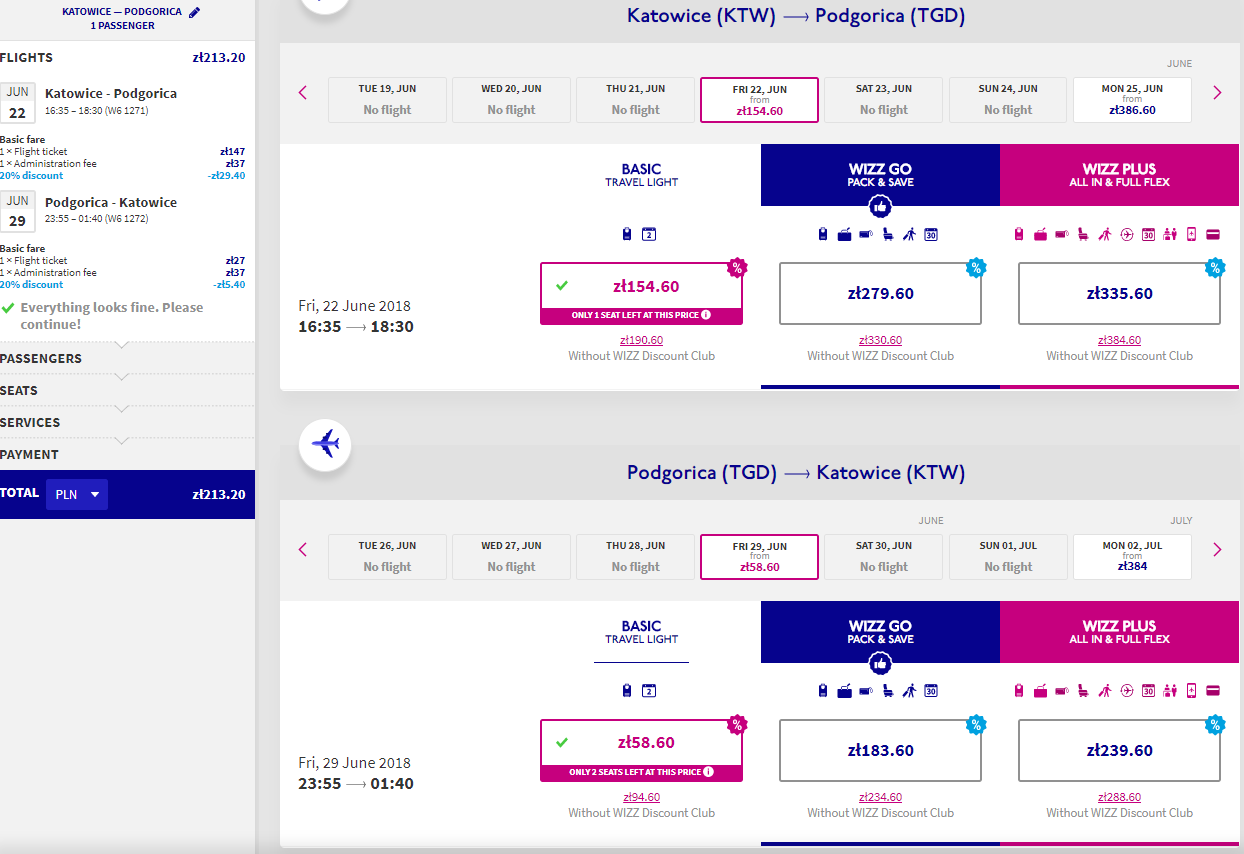The height and width of the screenshot is (854, 1244).
Task: Select return date Sat 30, Jun
Action: click(884, 557)
